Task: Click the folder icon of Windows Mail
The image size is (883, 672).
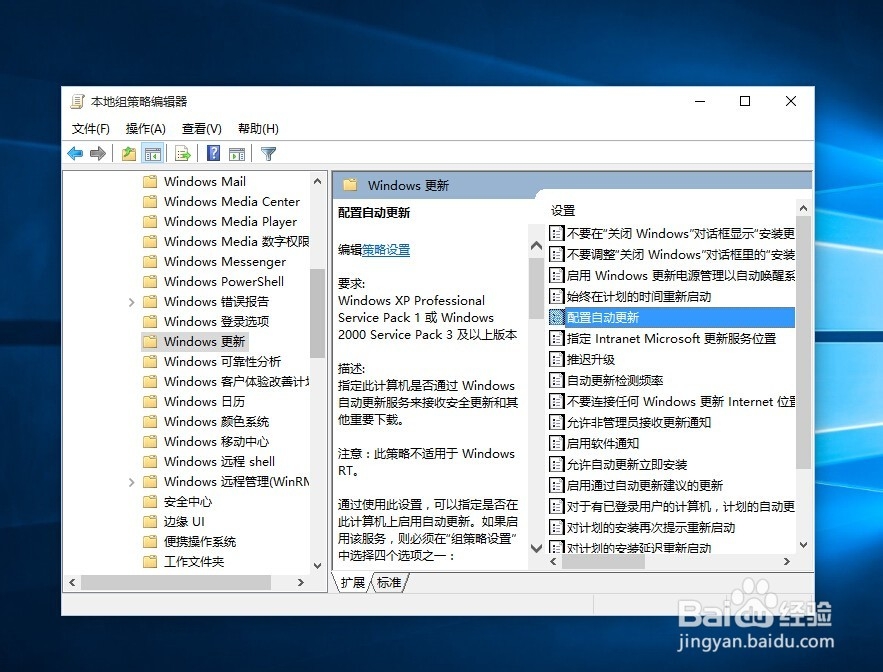Action: 150,181
